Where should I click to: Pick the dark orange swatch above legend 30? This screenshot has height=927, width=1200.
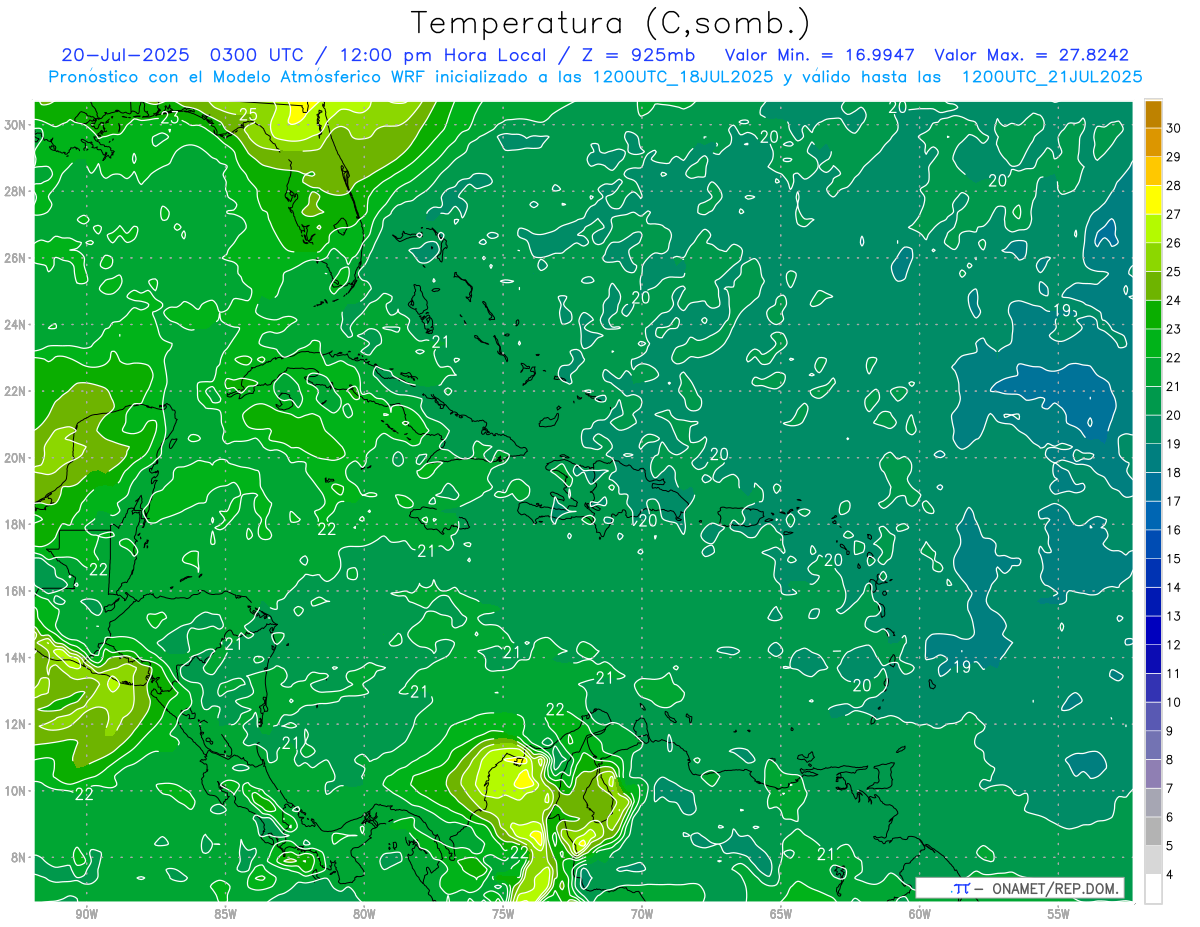click(1153, 114)
